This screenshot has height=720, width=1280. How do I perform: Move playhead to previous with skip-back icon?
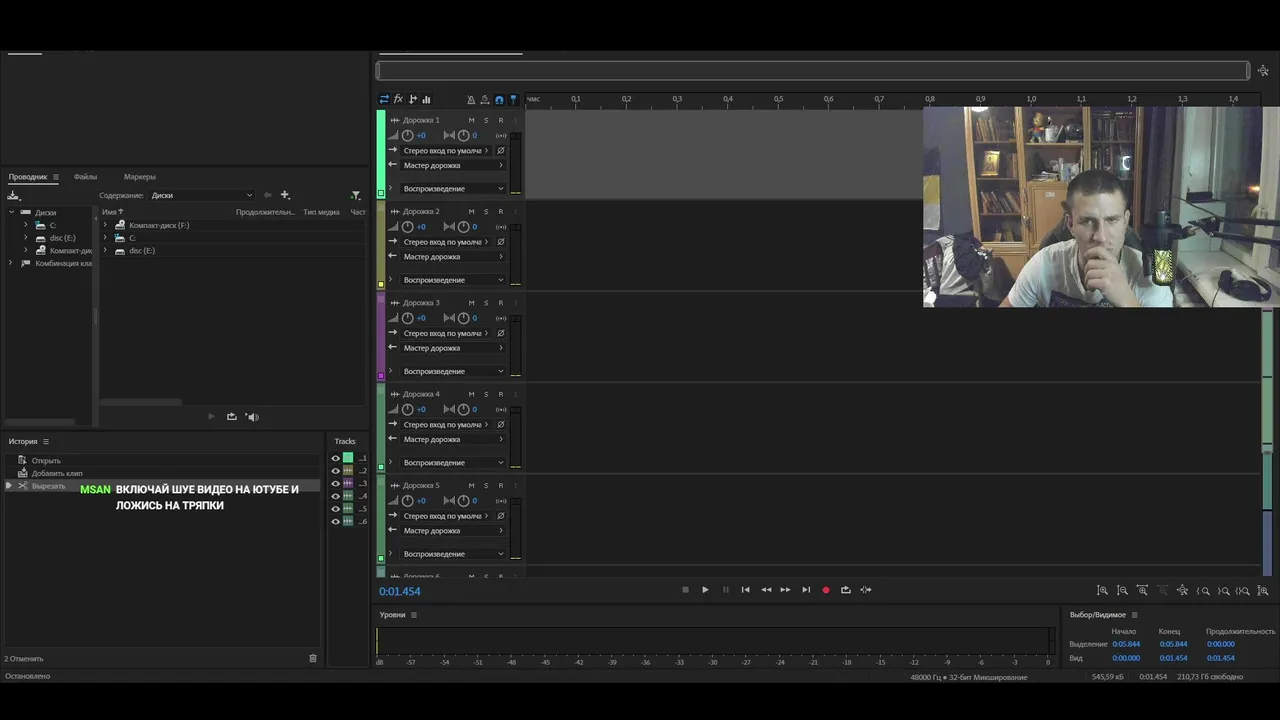[x=745, y=590]
